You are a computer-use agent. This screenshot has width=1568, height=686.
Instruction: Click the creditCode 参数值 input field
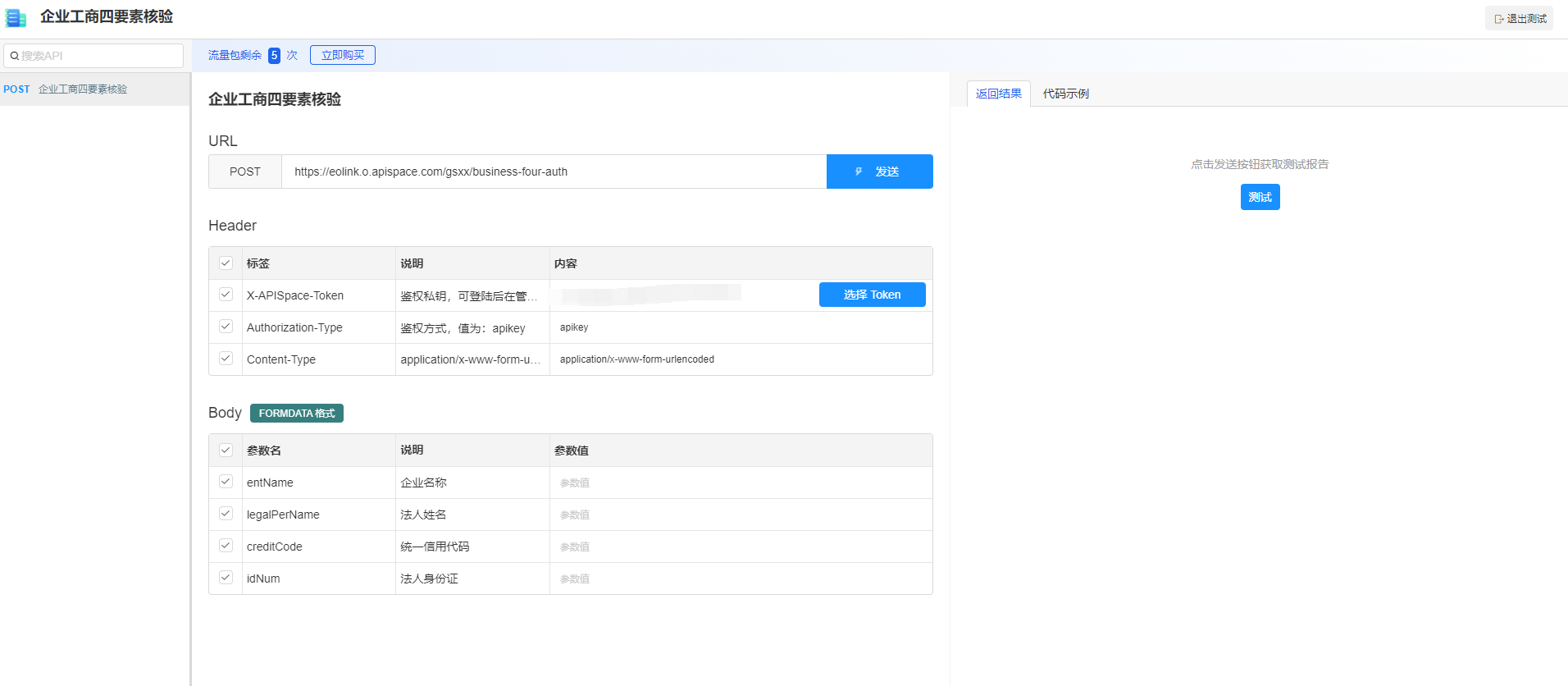741,547
